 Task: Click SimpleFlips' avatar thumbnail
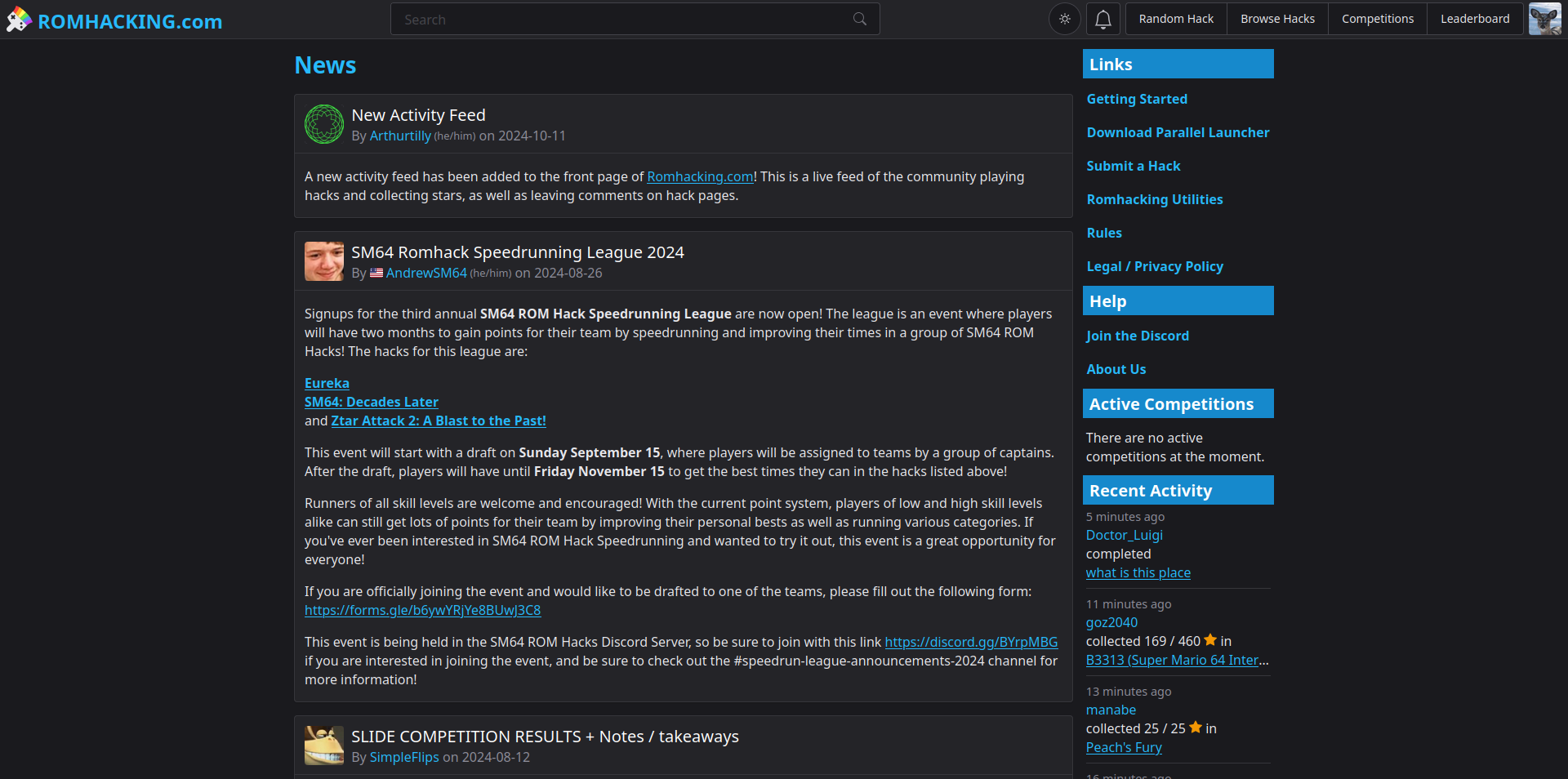[x=323, y=746]
